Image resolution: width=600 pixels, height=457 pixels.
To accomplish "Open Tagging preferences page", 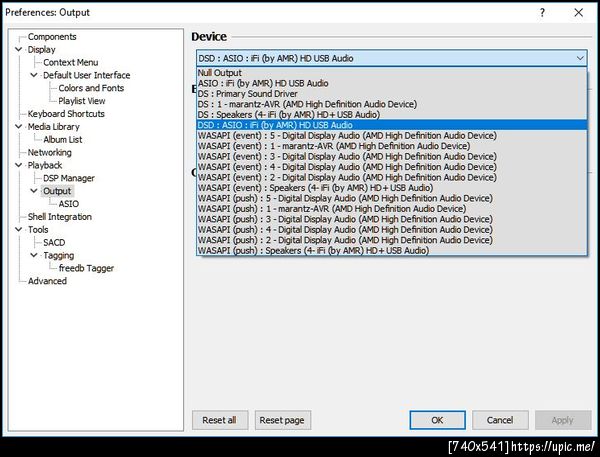I will click(59, 255).
